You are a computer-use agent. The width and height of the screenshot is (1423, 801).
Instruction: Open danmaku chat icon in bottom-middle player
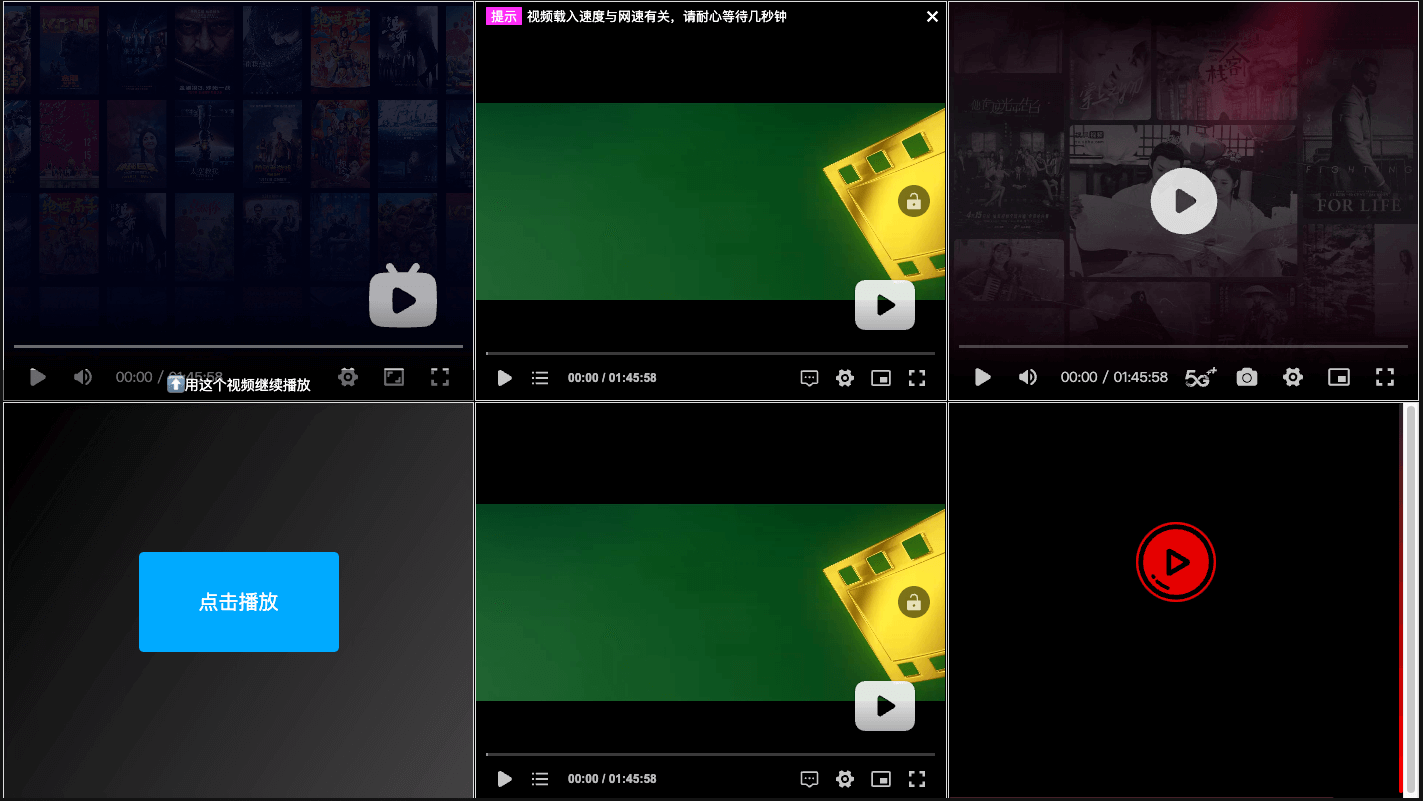tap(810, 779)
